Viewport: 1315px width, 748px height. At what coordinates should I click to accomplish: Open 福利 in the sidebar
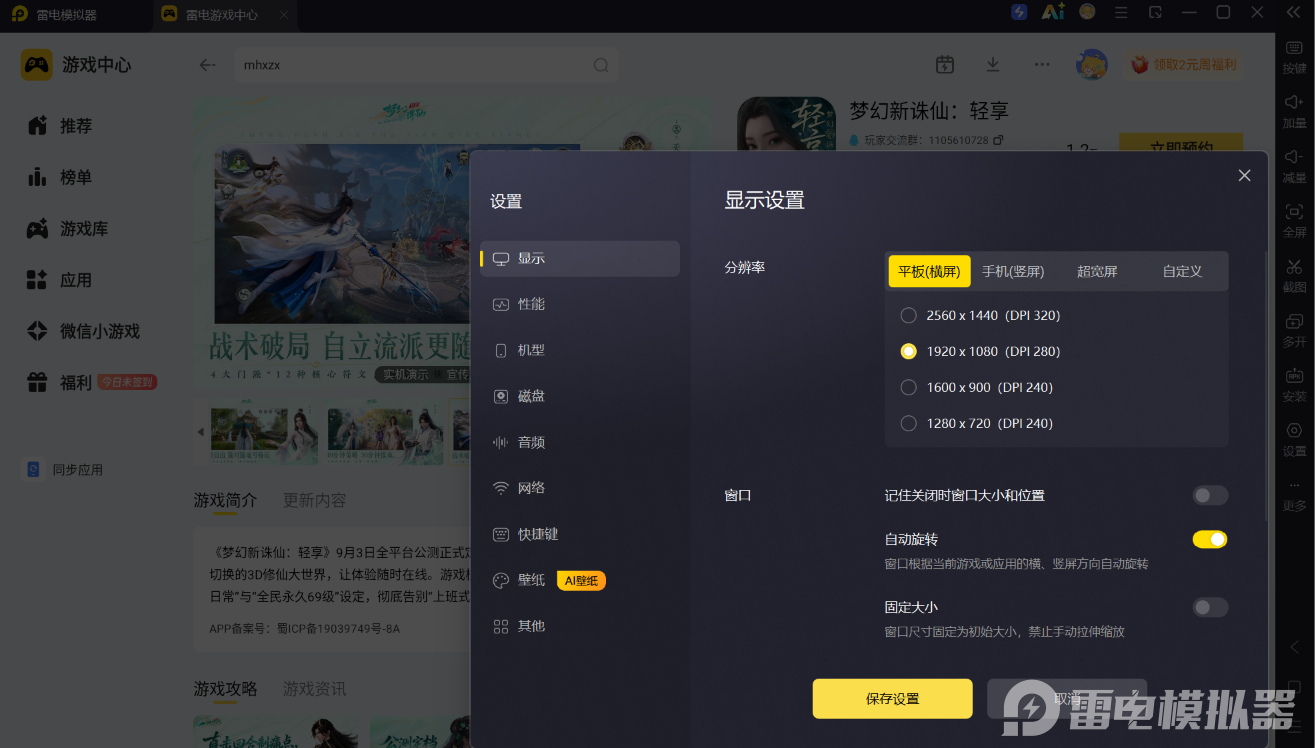coord(60,382)
